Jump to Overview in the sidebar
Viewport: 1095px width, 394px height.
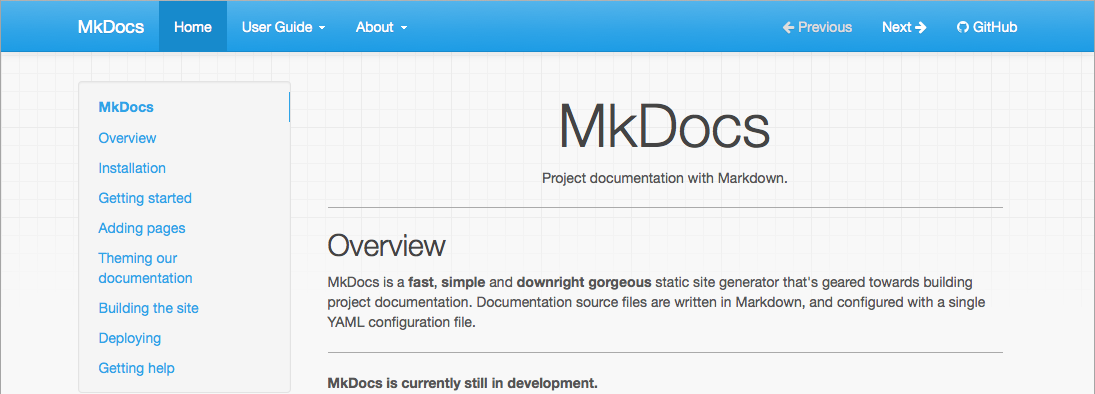pos(127,138)
